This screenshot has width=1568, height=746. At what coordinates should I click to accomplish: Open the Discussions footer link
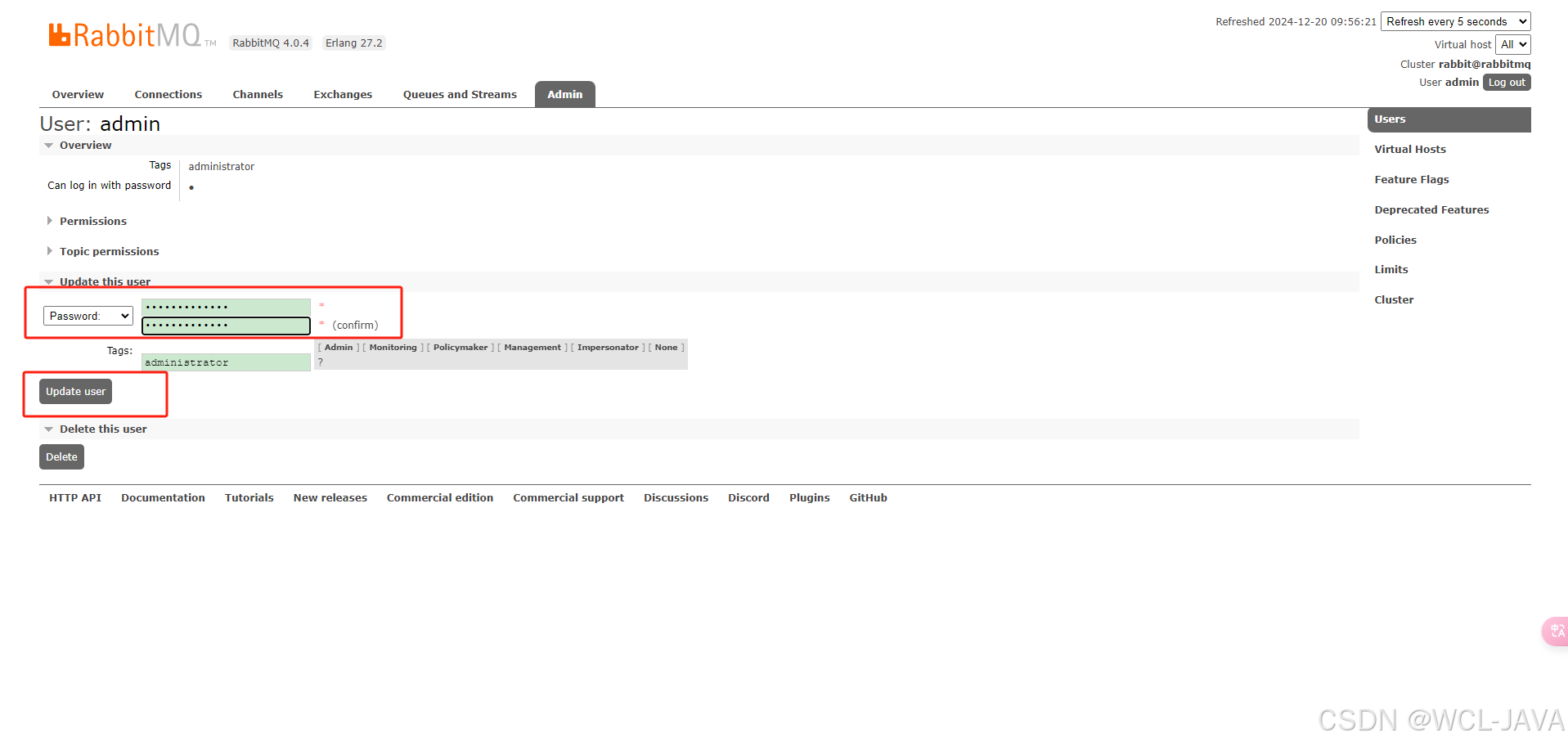(x=676, y=498)
